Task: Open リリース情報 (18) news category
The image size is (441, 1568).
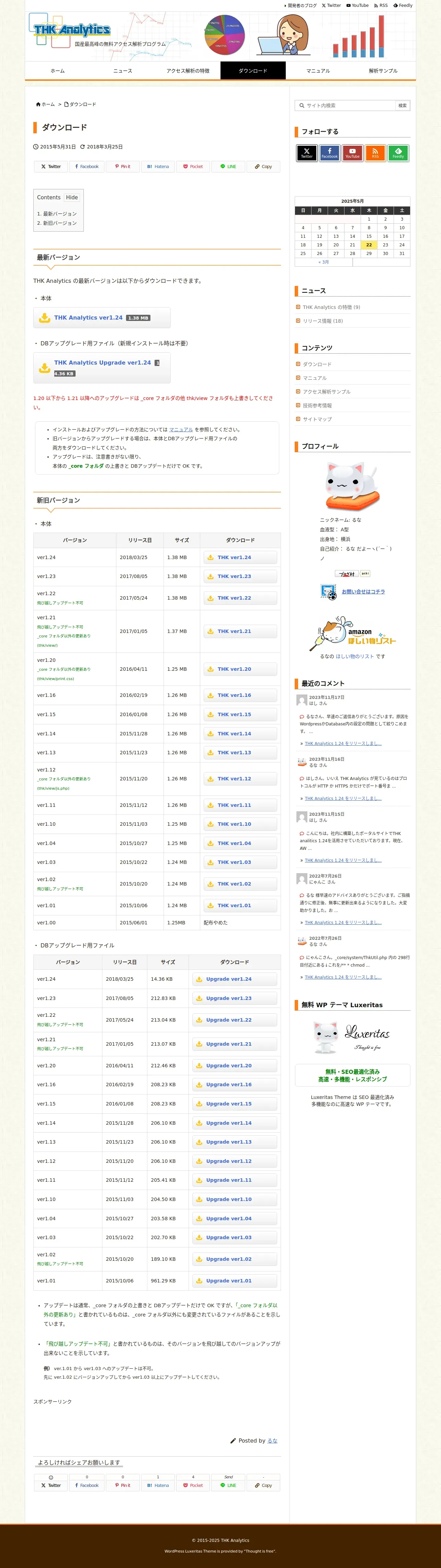Action: (x=323, y=321)
